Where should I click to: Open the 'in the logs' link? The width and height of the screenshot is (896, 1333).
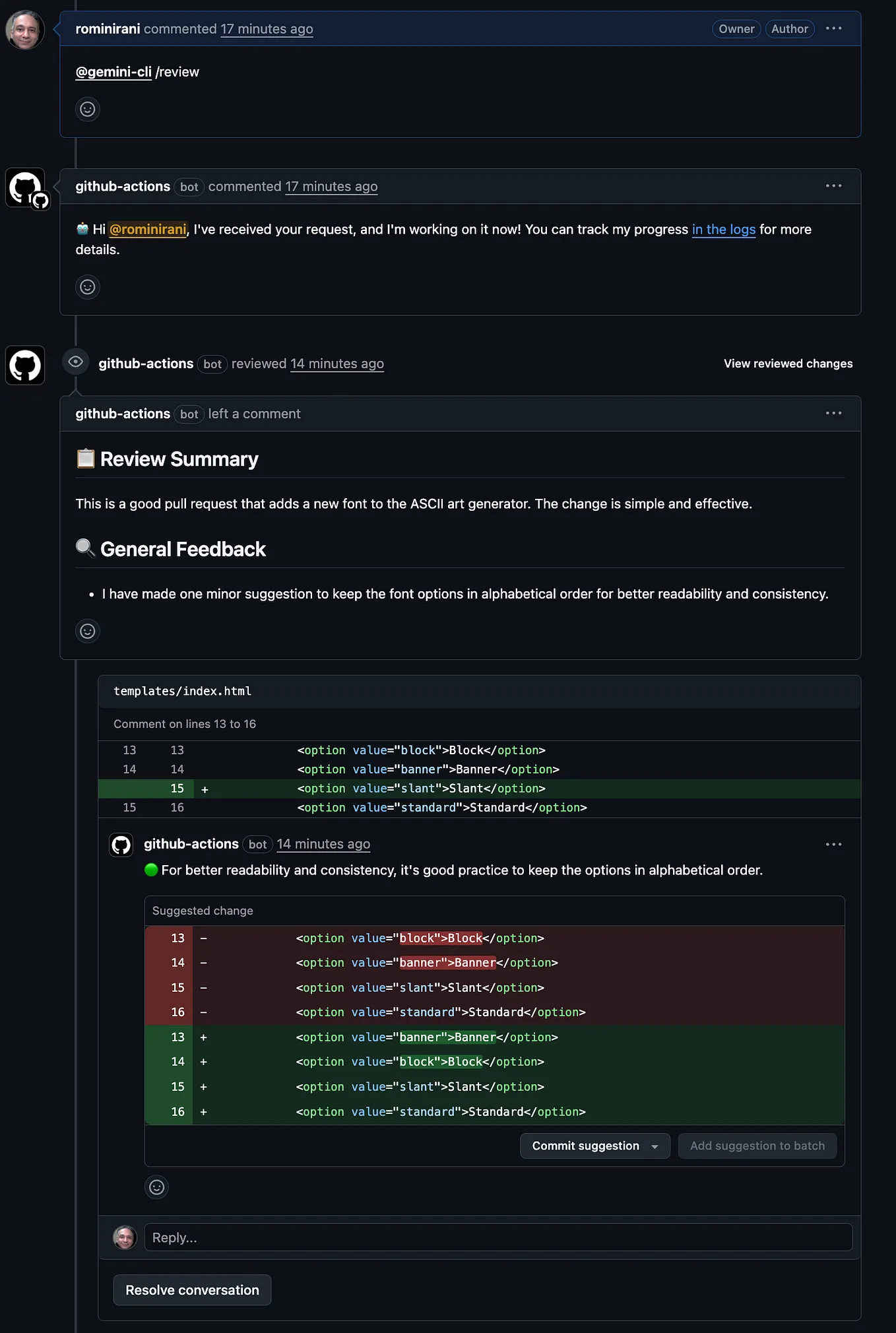723,230
